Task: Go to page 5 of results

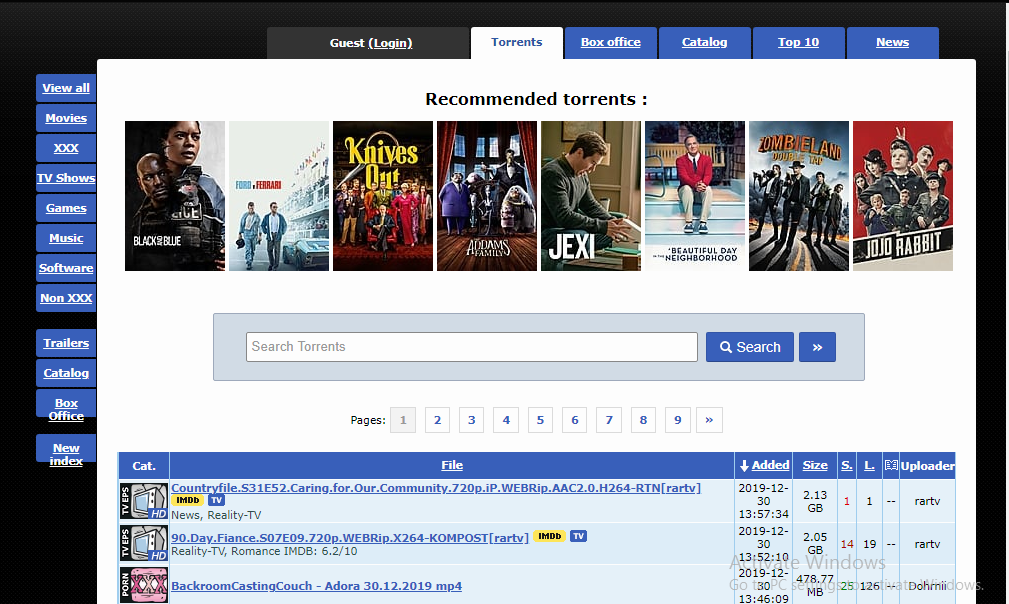Action: pyautogui.click(x=540, y=420)
